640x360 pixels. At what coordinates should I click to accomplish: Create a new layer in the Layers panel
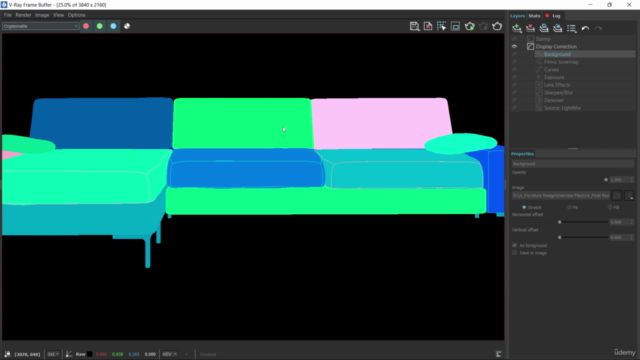tap(517, 28)
